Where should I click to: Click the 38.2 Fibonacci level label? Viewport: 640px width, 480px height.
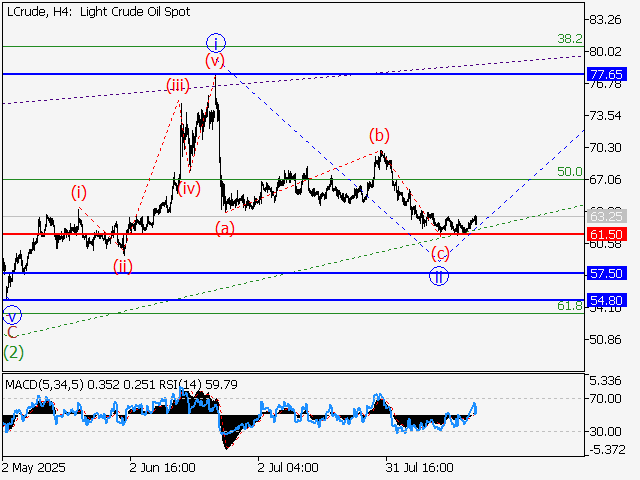click(570, 39)
